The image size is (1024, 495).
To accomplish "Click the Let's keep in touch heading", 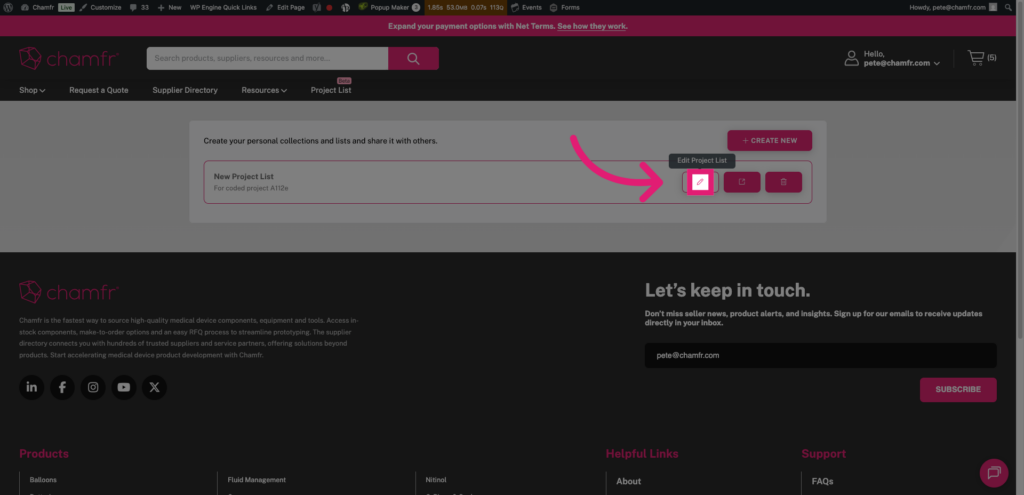I will 728,291.
